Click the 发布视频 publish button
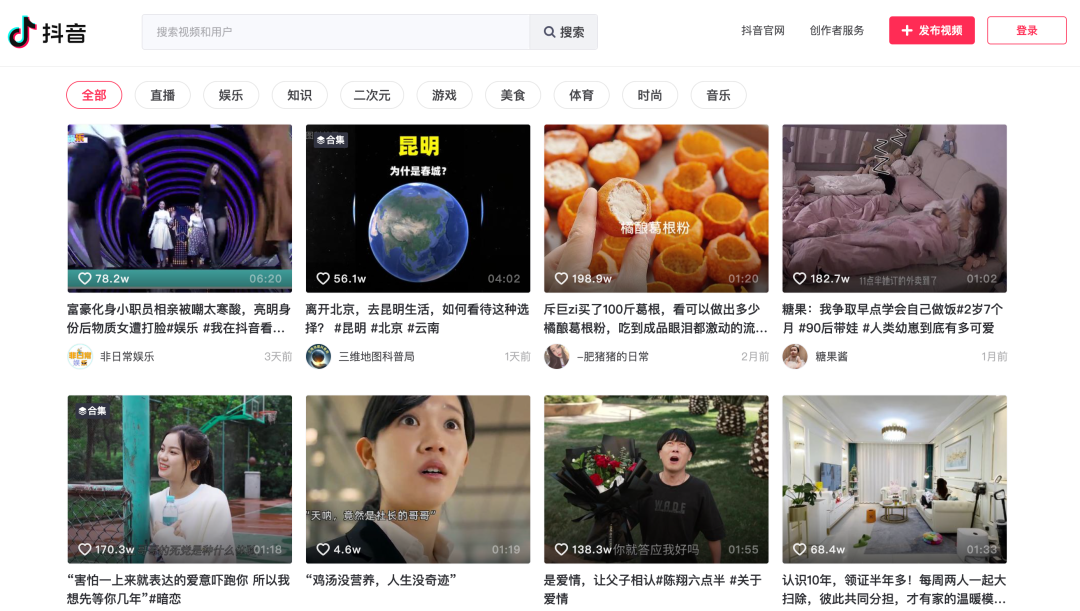This screenshot has height=611, width=1080. point(932,30)
